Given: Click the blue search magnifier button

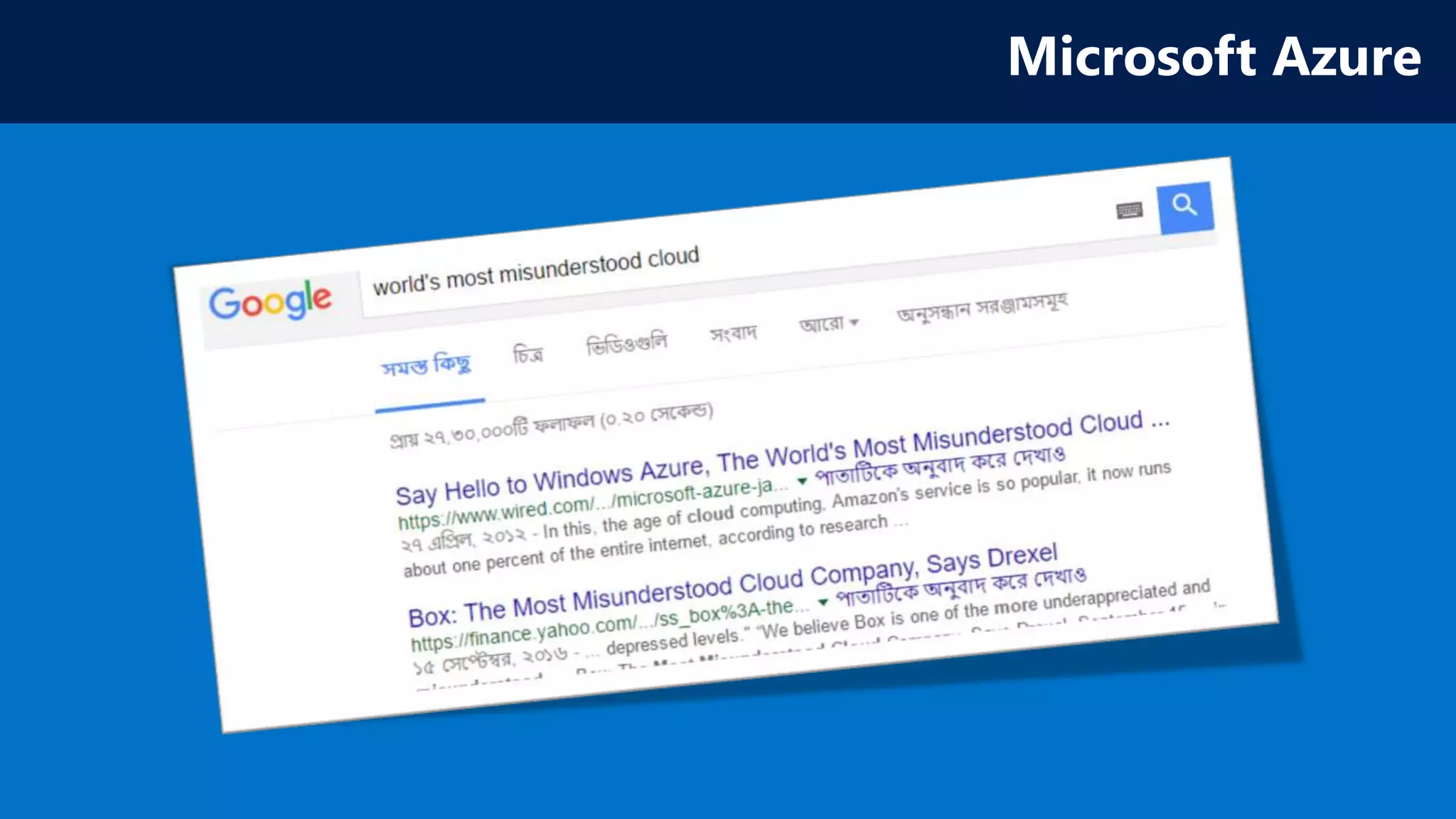Looking at the screenshot, I should pos(1185,207).
